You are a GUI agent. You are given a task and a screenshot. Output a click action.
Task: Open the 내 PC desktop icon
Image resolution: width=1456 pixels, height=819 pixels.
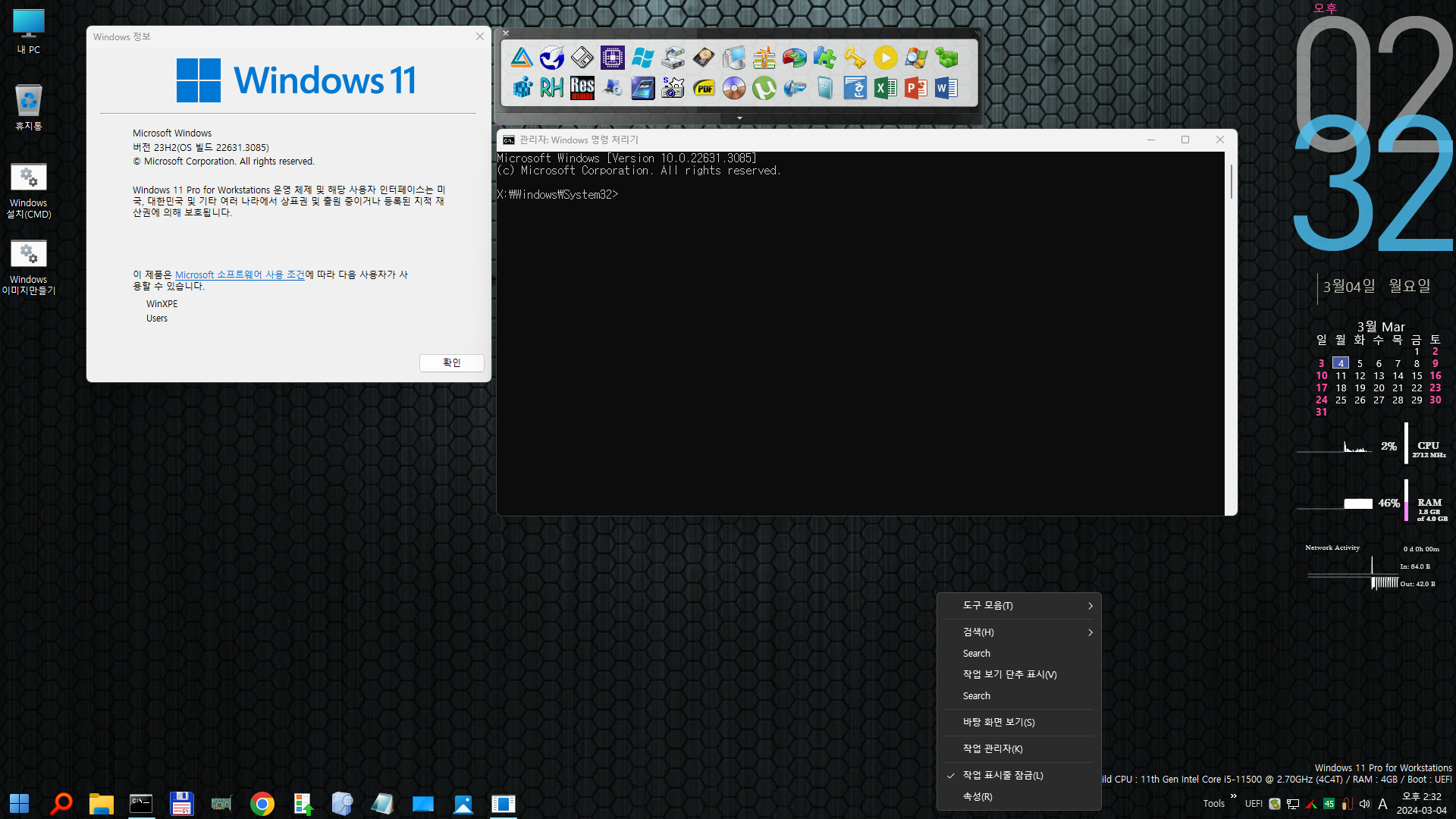29,31
